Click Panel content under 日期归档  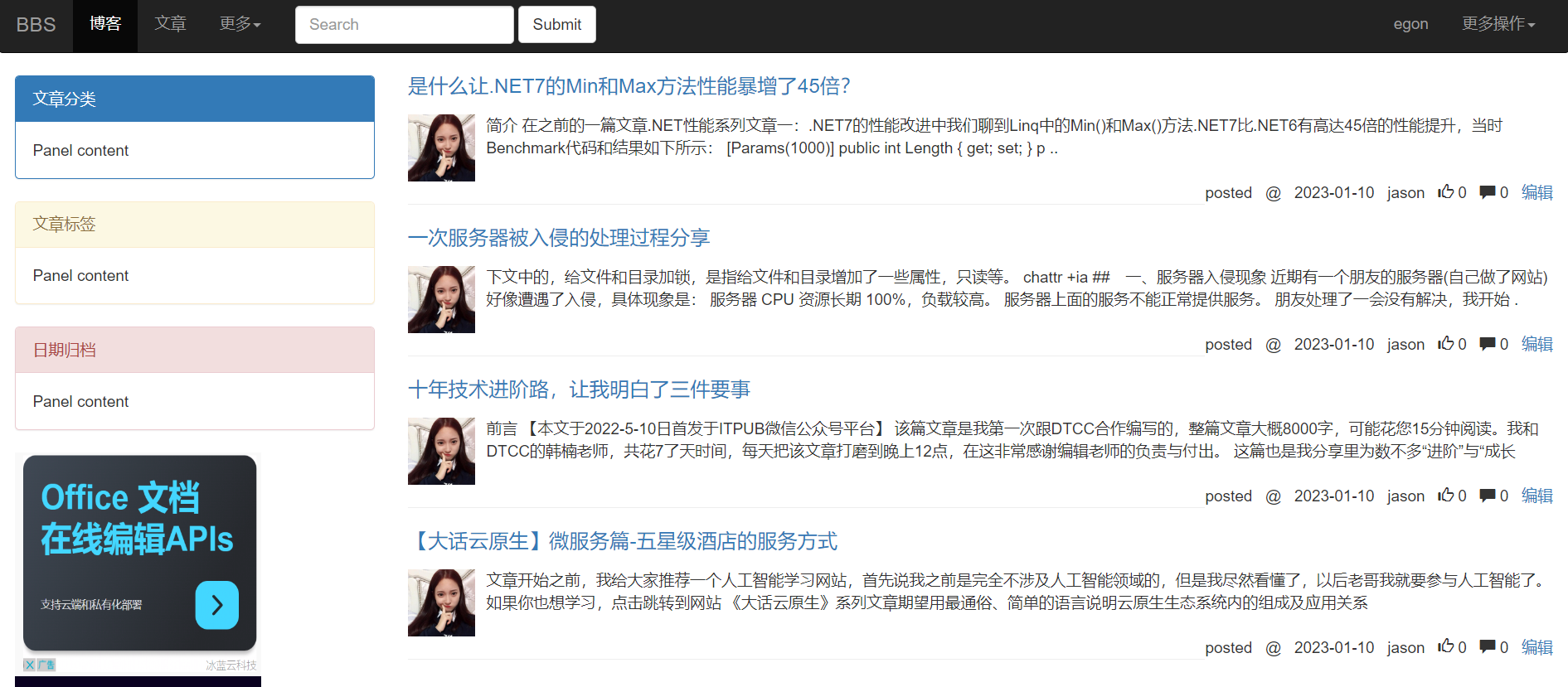point(80,401)
